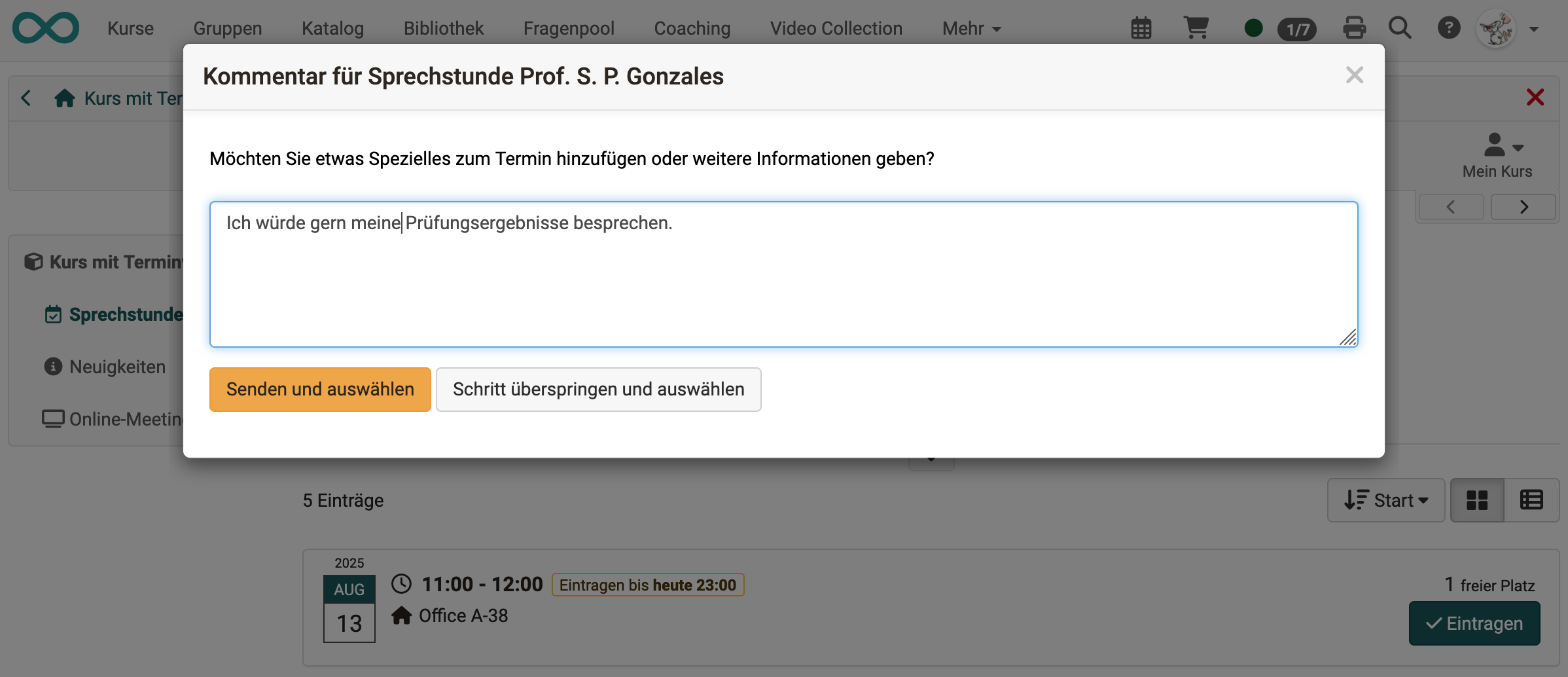
Task: Click the home icon in the breadcrumb
Action: [63, 98]
